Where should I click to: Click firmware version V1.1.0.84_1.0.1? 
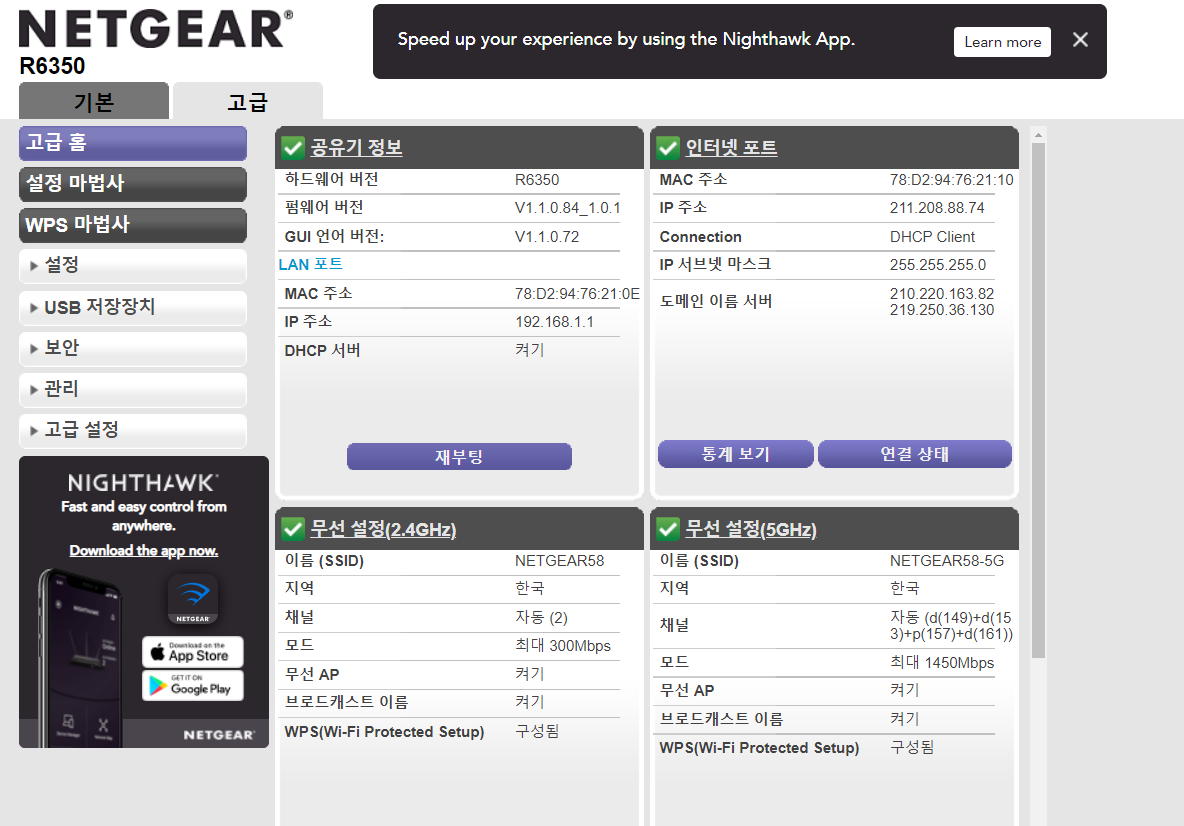(568, 208)
